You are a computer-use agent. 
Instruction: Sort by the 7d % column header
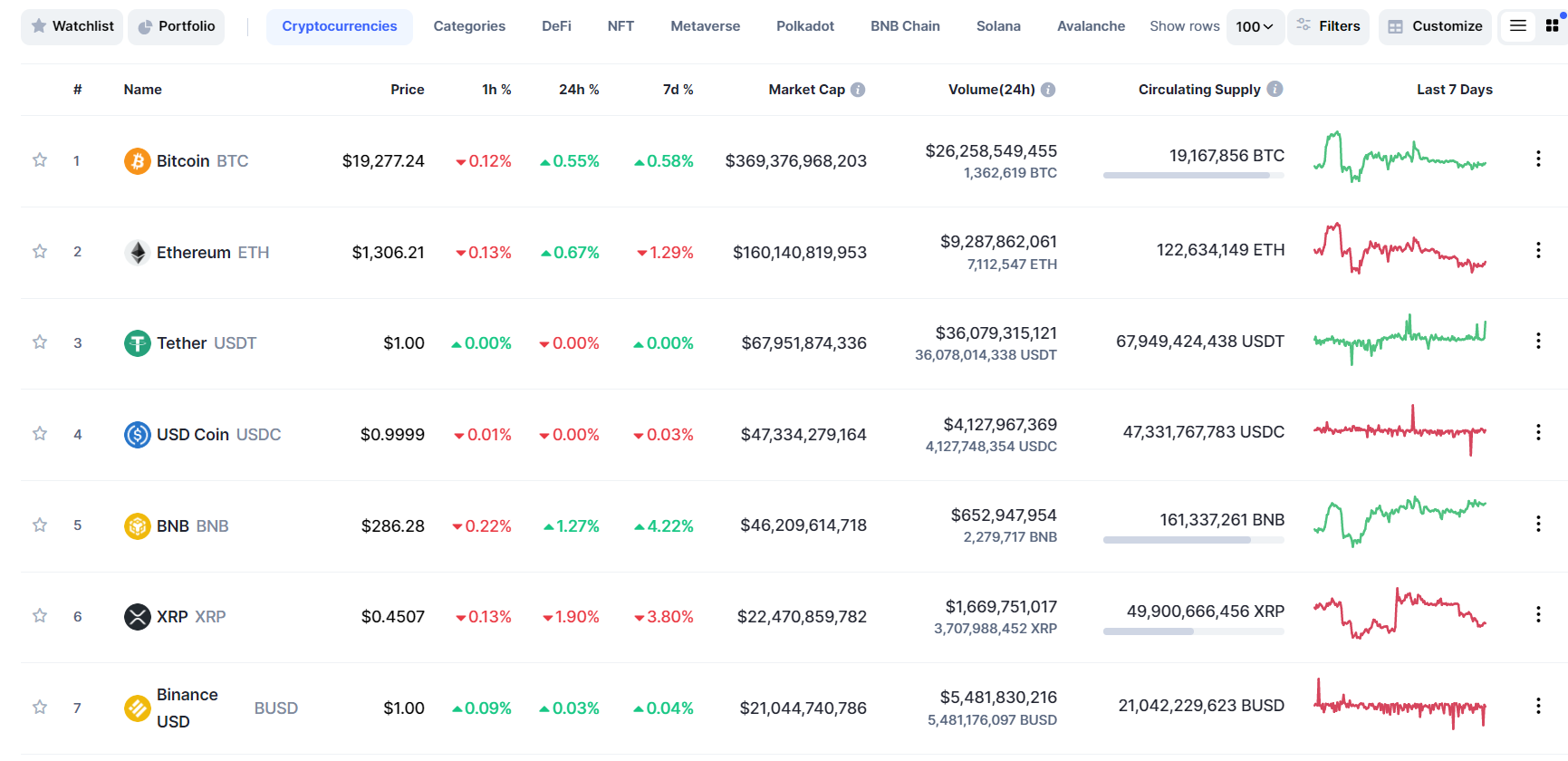678,90
